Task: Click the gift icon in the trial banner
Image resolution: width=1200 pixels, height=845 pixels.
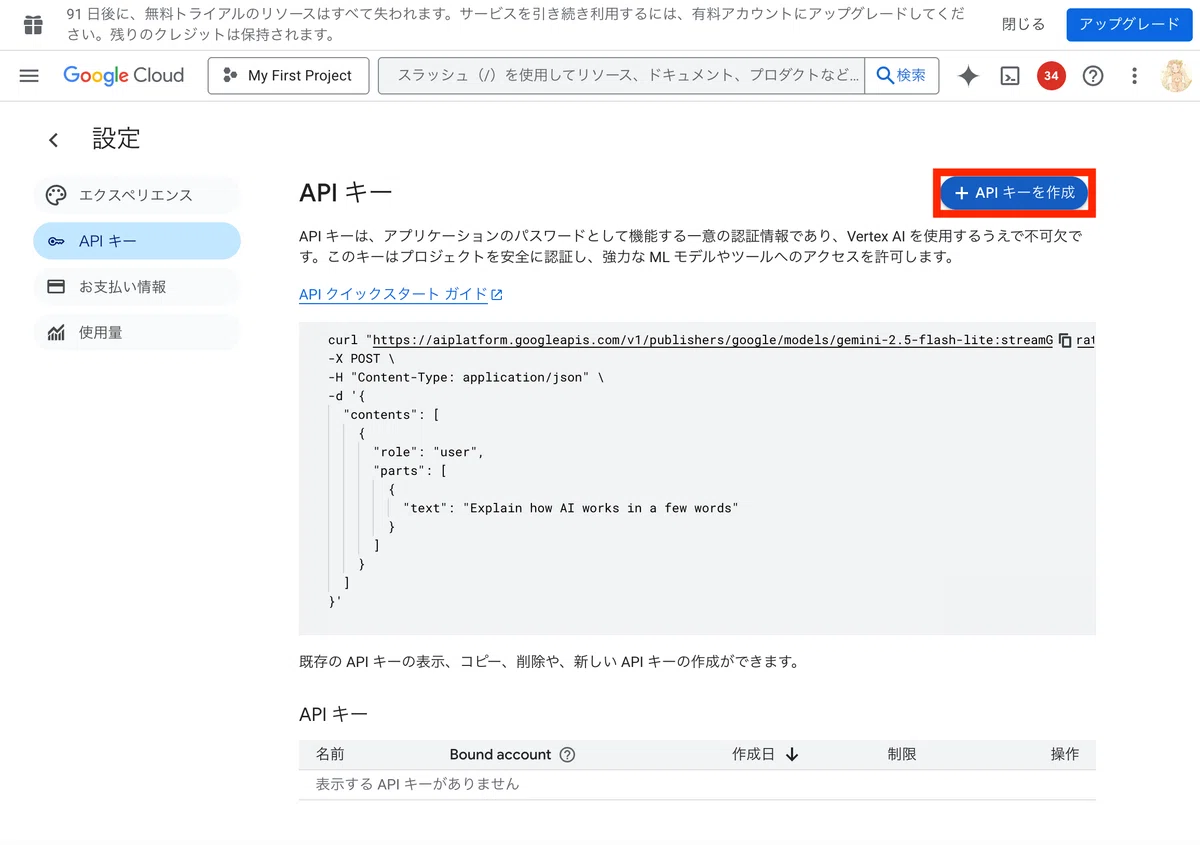Action: [33, 25]
